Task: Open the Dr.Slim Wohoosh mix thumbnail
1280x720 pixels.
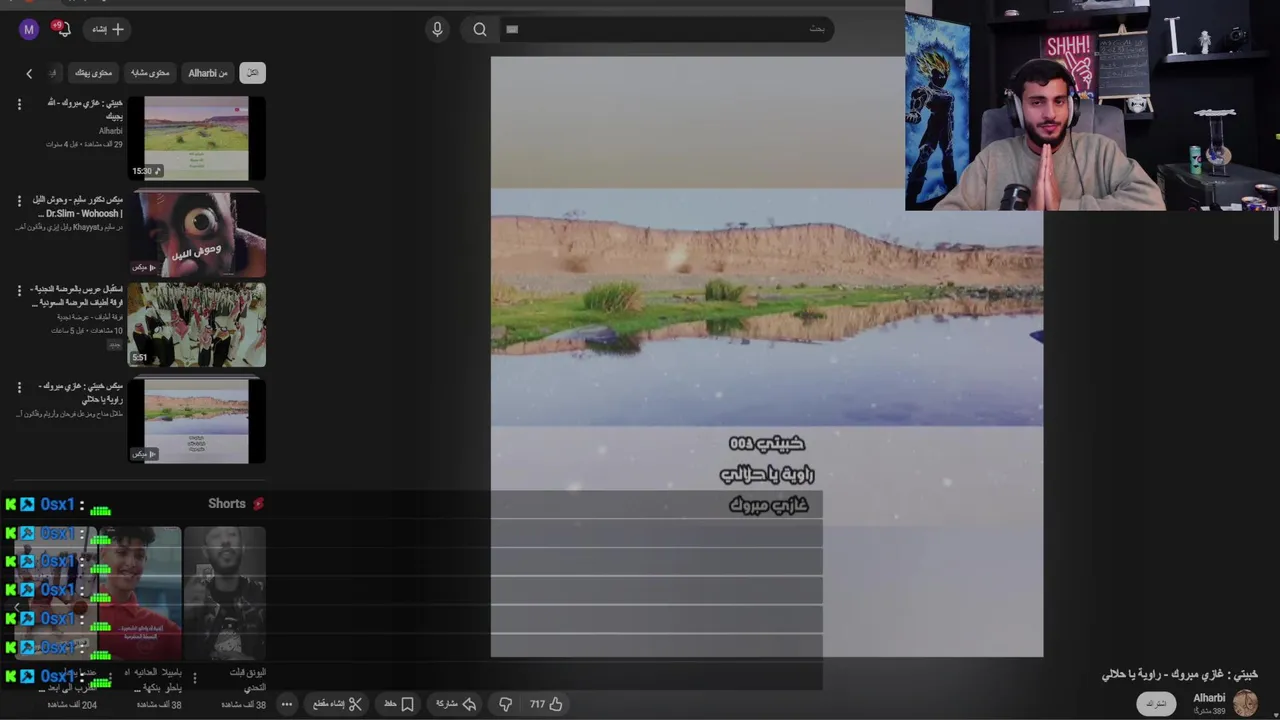Action: point(197,234)
